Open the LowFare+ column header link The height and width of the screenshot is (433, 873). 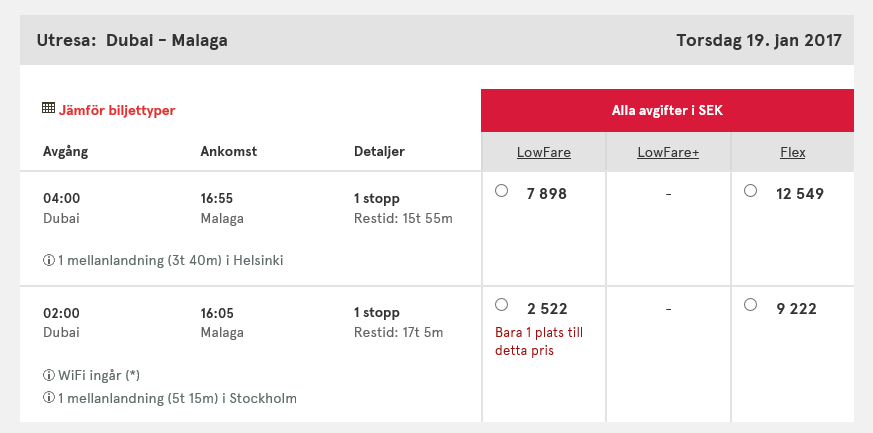(x=668, y=153)
